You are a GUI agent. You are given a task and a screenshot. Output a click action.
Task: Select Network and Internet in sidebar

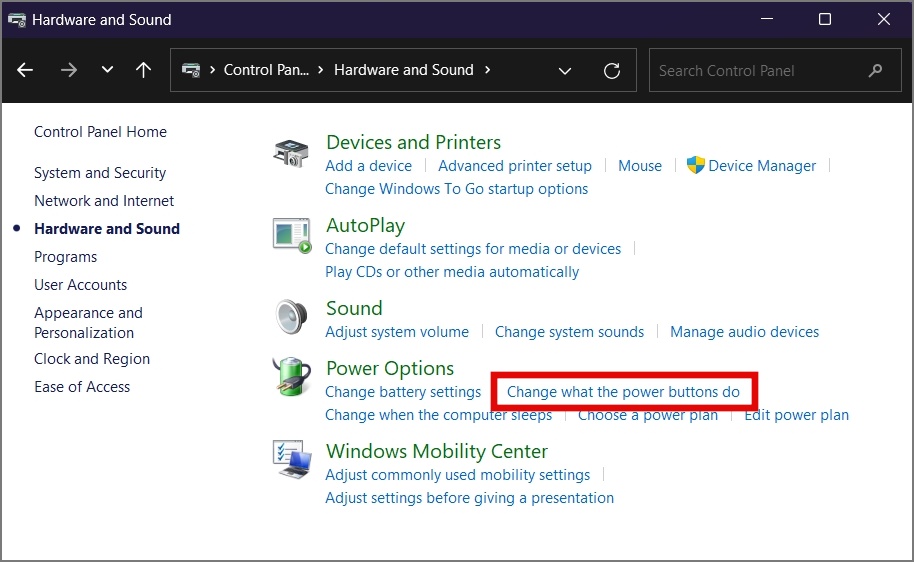tap(104, 201)
